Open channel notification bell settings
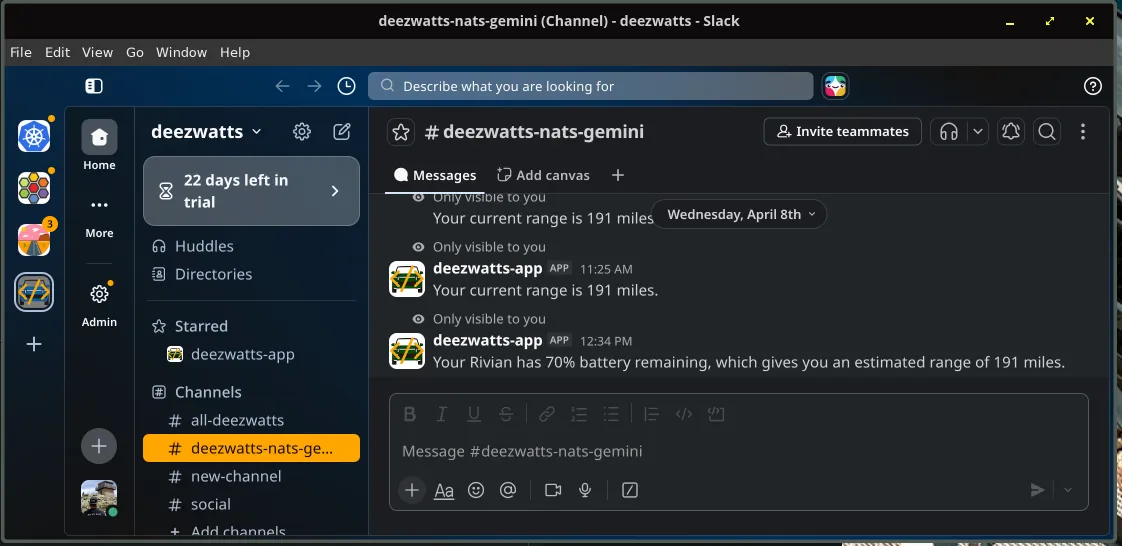The image size is (1122, 546). [1010, 132]
